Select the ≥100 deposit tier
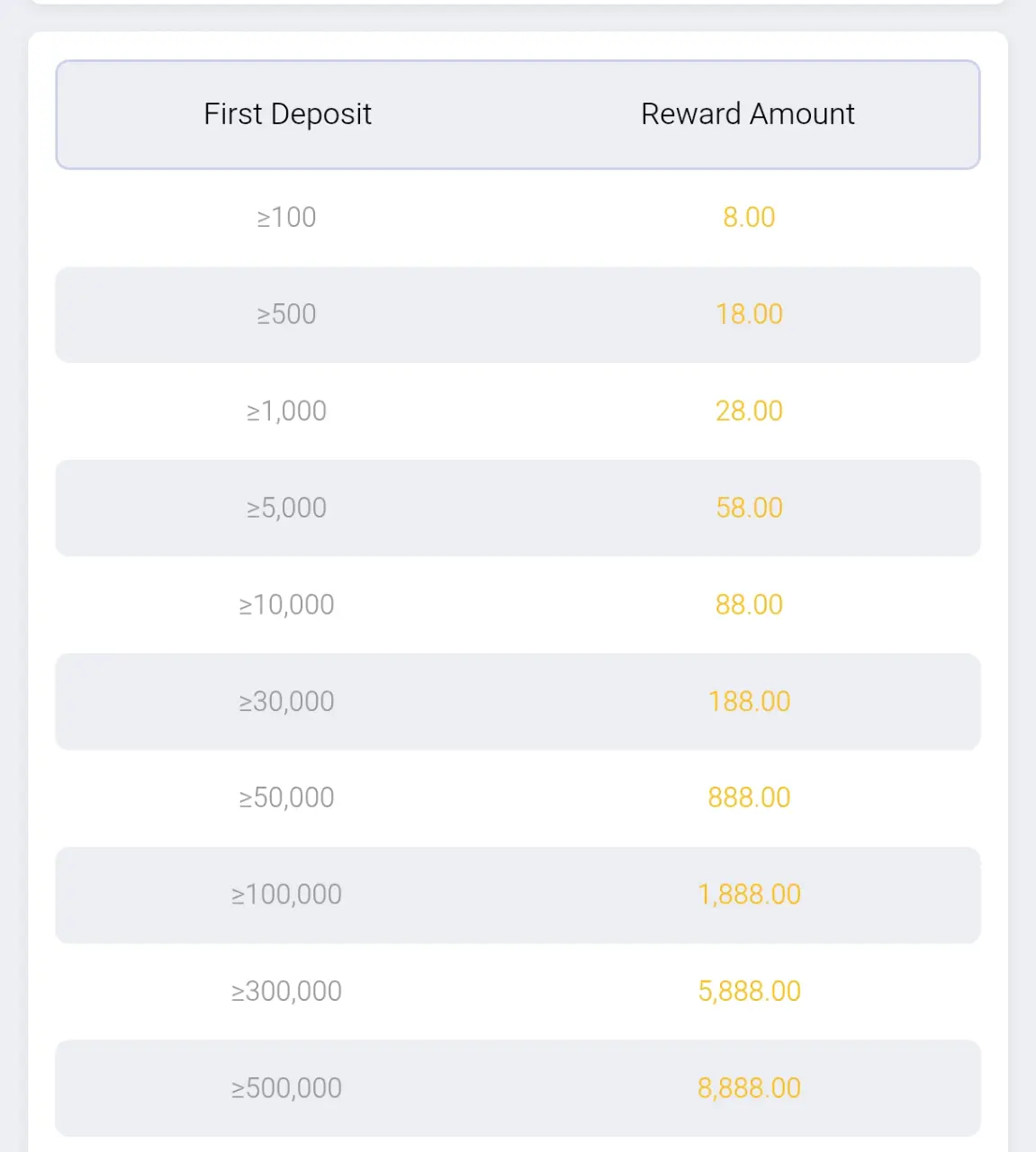 point(286,217)
